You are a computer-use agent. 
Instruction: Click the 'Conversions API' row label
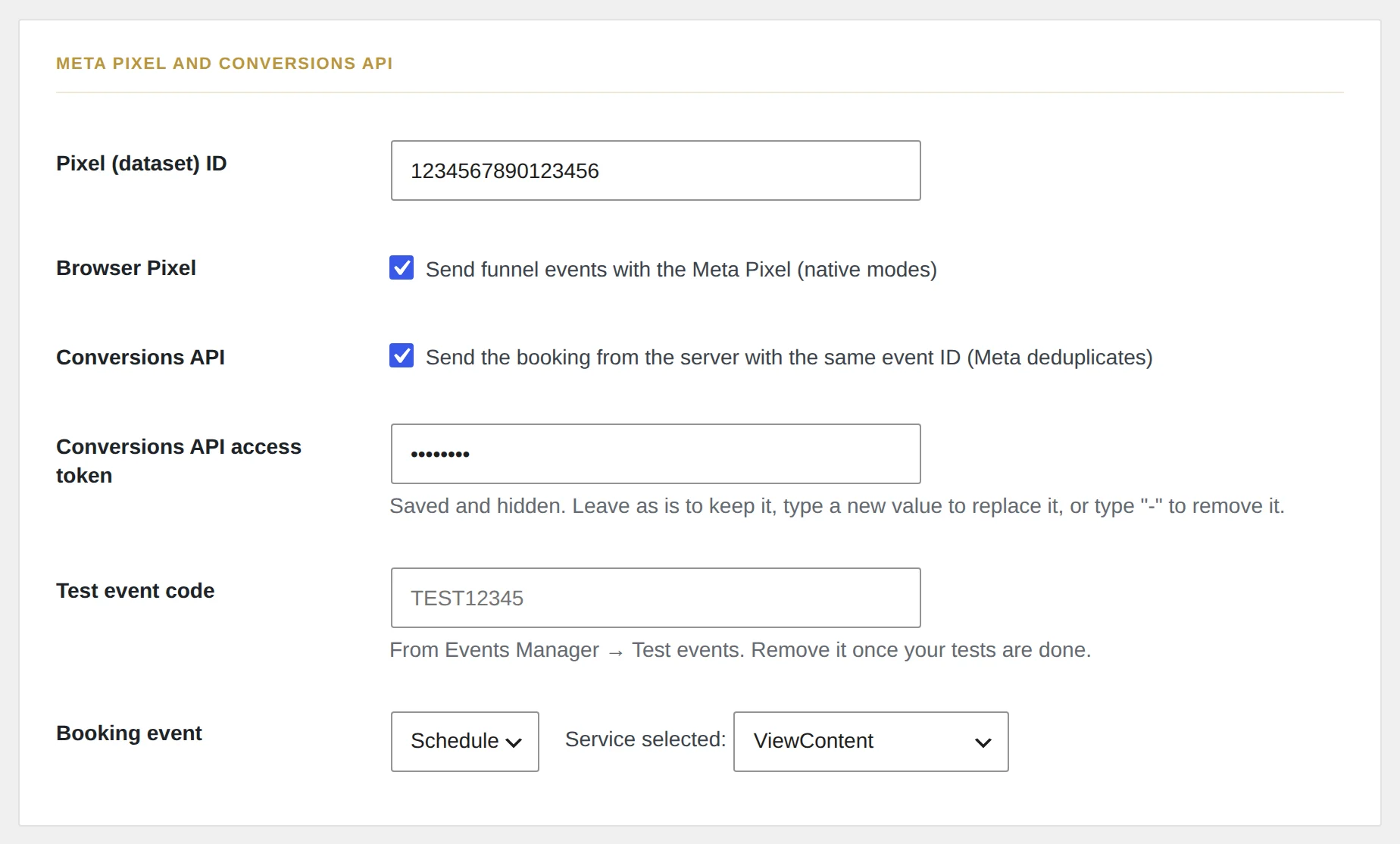click(140, 358)
